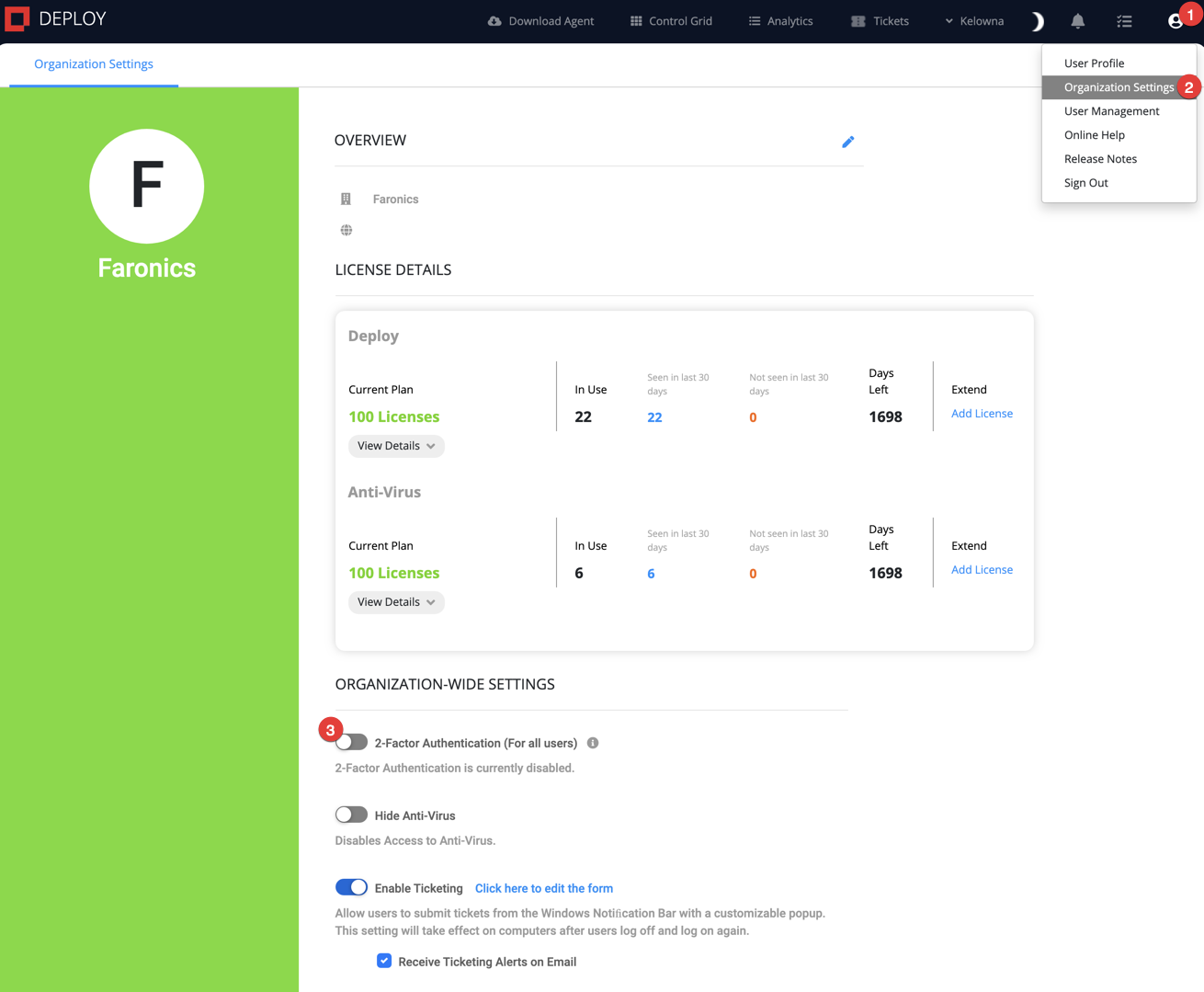Click Deploy seen in last 30 days 22
This screenshot has height=992, width=1204.
click(x=654, y=417)
